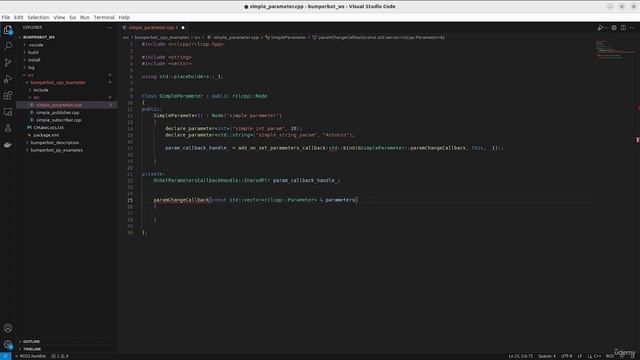Open the Manage gear in activity bar
The height and width of the screenshot is (360, 640).
click(x=8, y=344)
